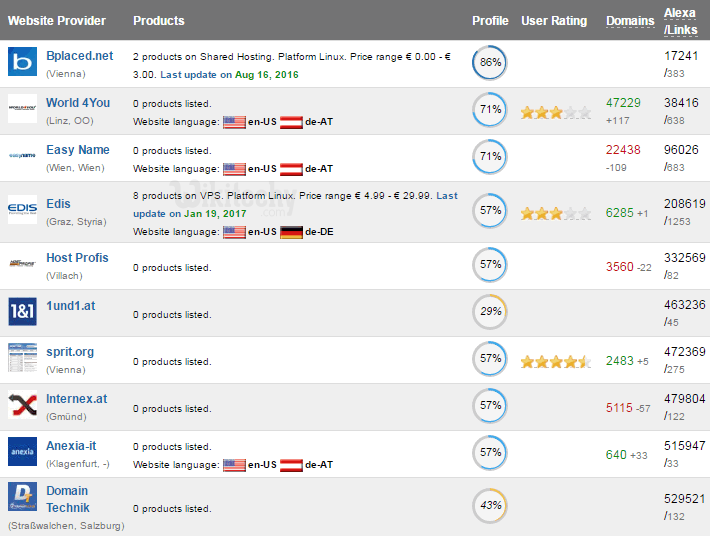Click Alexa rank 463236 for 1und1.at

[685, 305]
